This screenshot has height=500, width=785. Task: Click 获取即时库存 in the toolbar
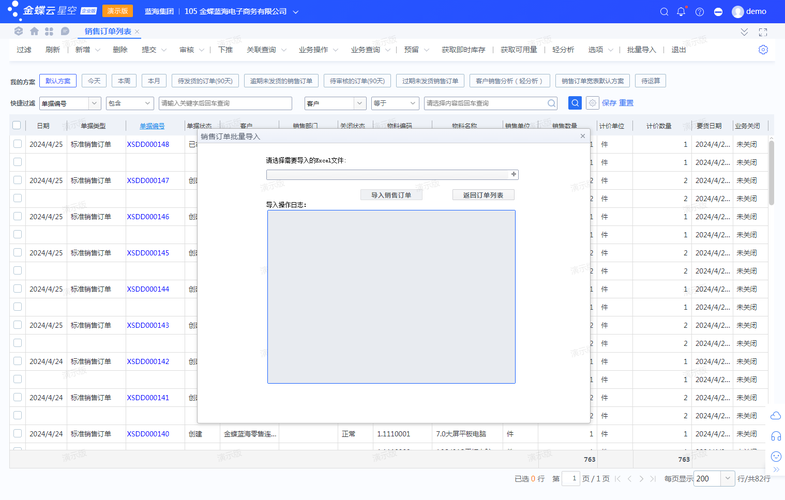(x=464, y=50)
